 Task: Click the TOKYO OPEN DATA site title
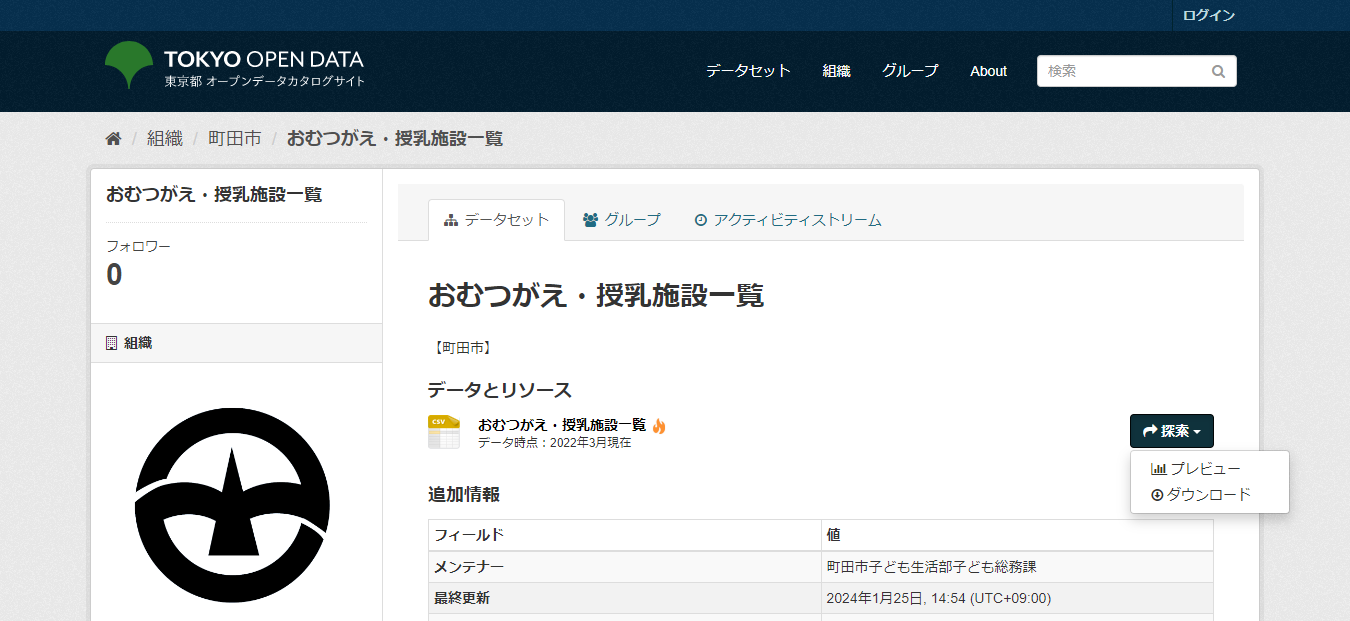point(264,59)
